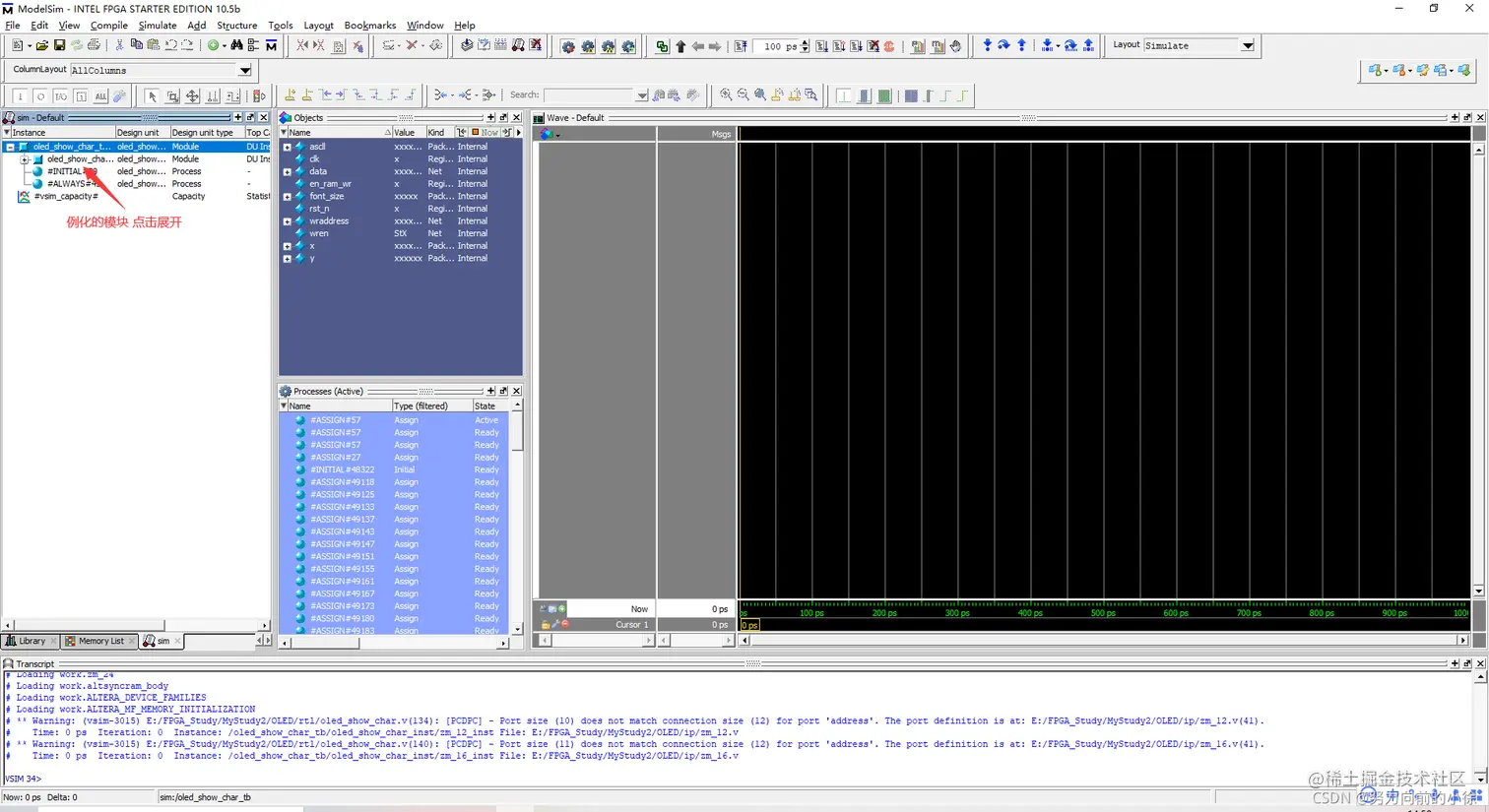Image resolution: width=1489 pixels, height=812 pixels.
Task: Open the Tools menu
Action: click(x=281, y=26)
